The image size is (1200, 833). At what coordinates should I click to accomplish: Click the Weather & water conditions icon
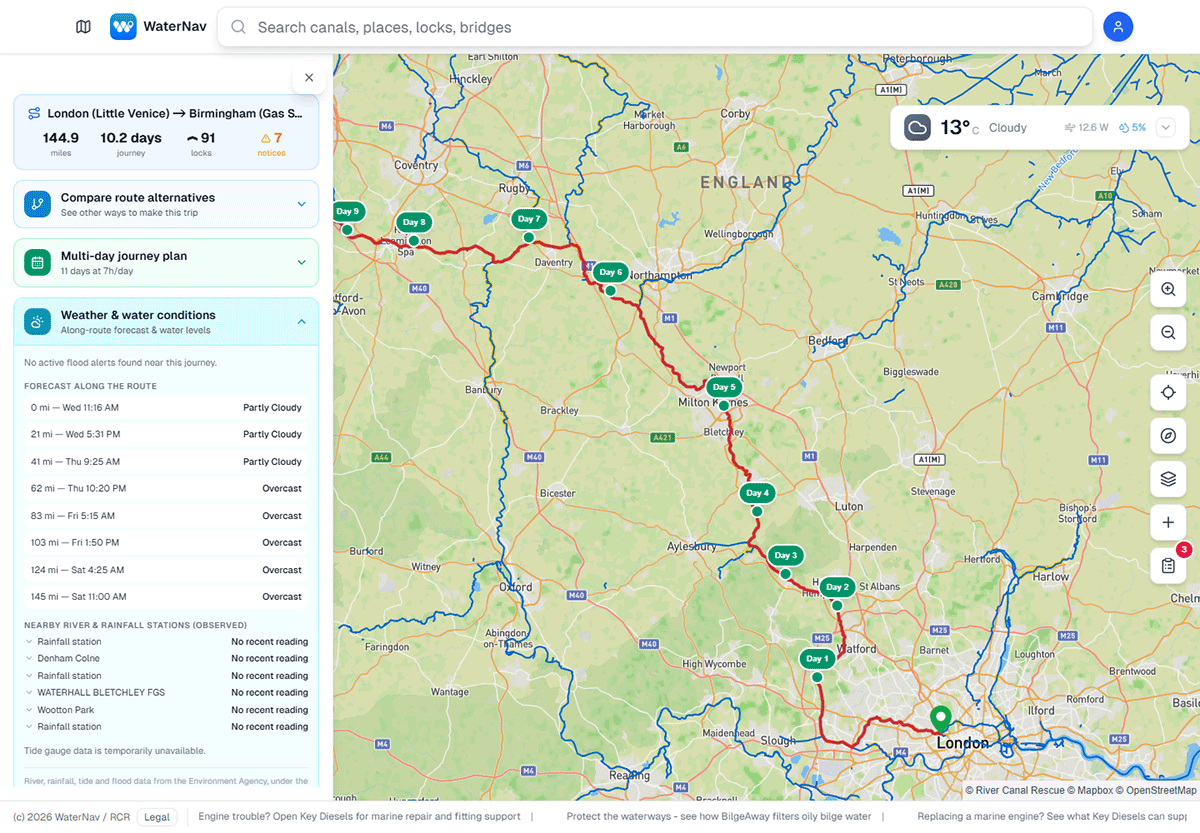coord(37,322)
